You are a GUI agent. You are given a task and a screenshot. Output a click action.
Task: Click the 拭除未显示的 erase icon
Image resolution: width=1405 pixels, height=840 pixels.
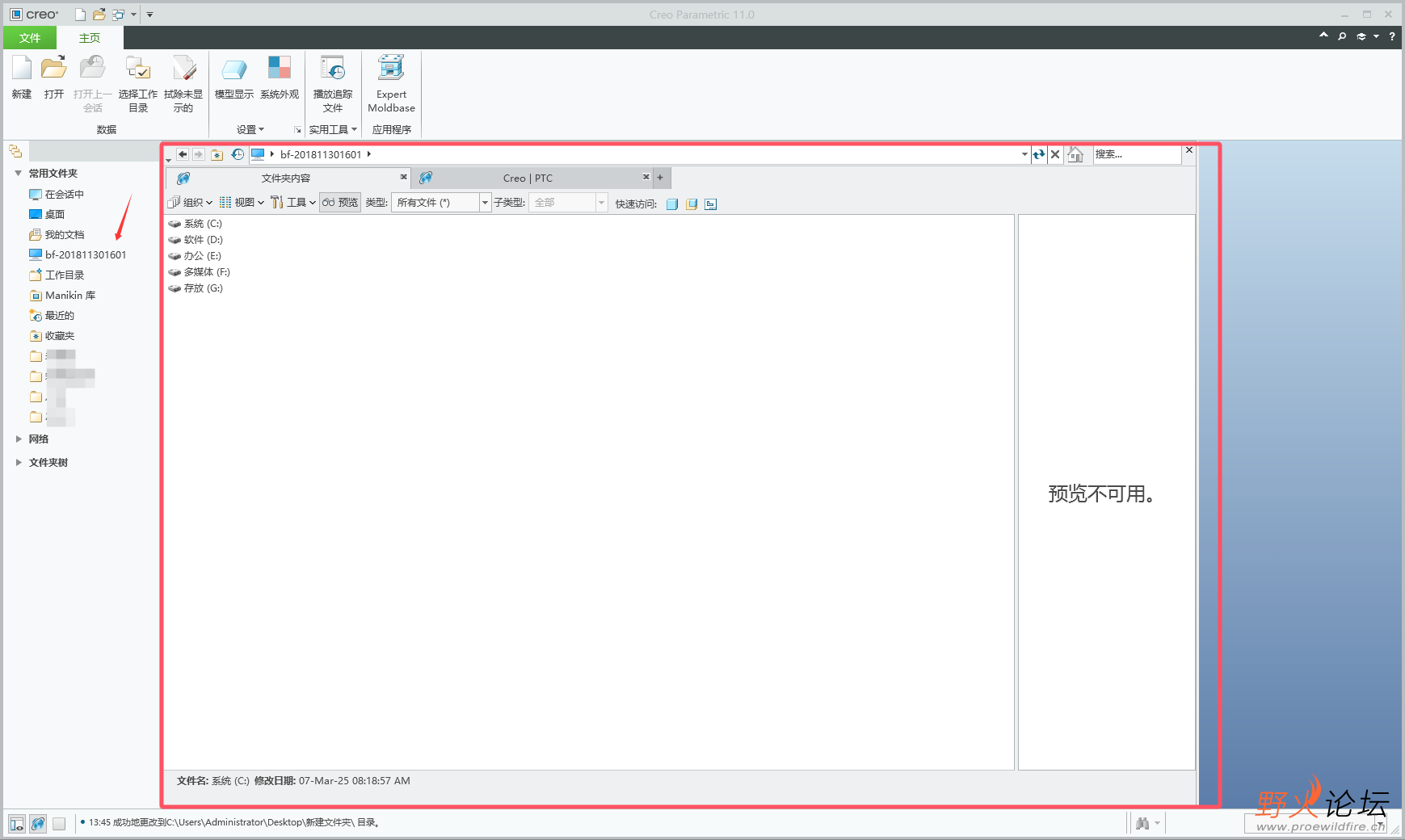[183, 84]
